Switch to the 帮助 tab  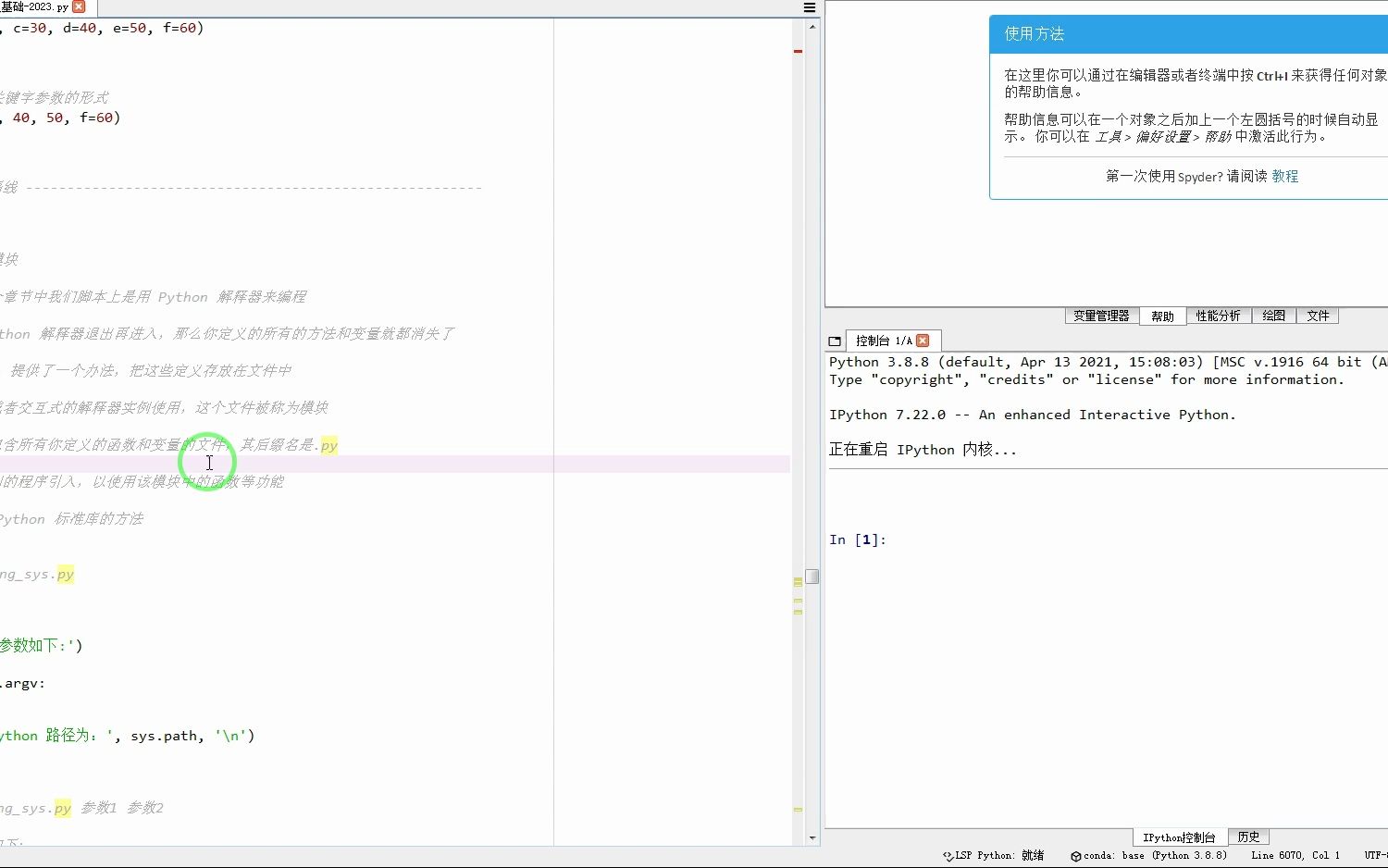pos(1162,316)
